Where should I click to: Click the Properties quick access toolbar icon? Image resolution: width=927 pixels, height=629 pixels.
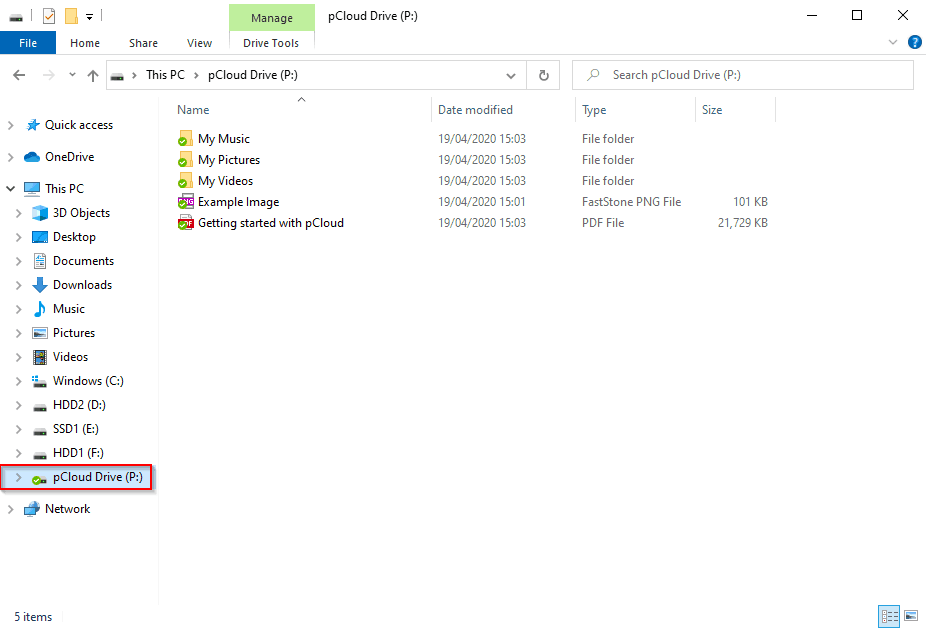tap(49, 16)
